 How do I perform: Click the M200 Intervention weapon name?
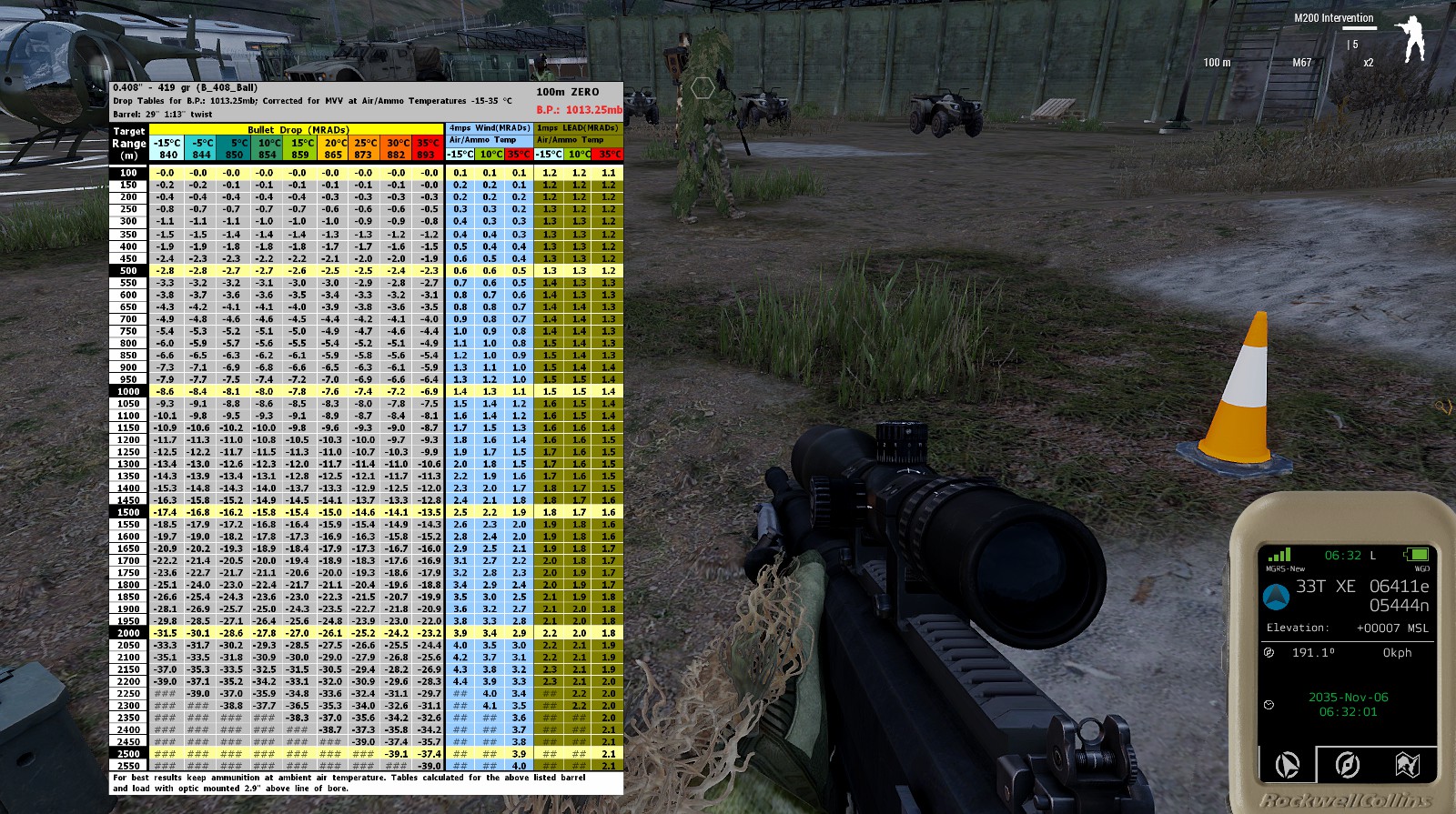pos(1333,18)
